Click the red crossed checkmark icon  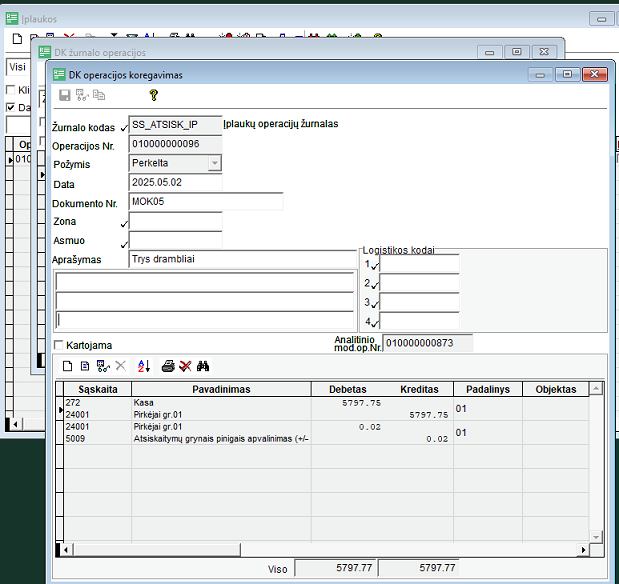coord(185,366)
